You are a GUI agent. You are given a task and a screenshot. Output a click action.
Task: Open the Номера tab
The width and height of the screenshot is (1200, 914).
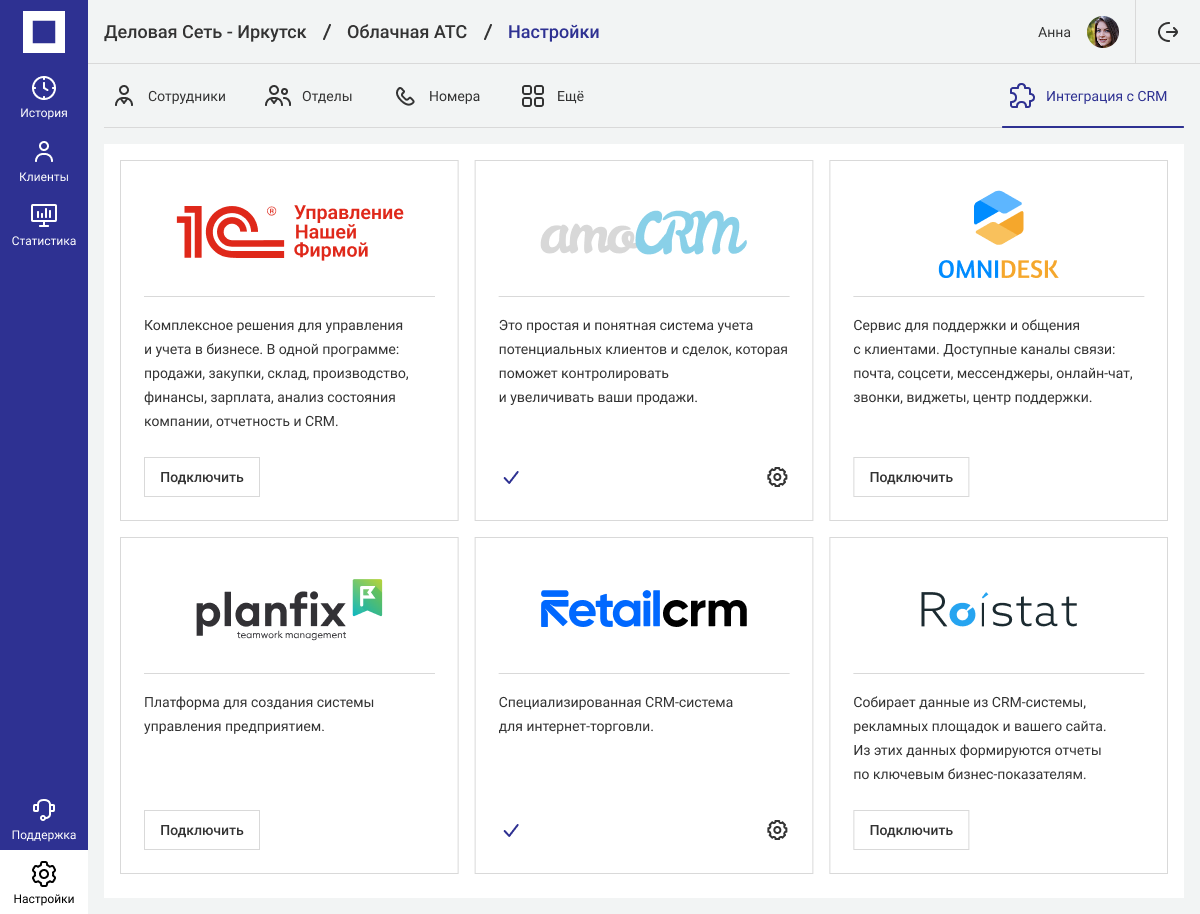click(438, 97)
